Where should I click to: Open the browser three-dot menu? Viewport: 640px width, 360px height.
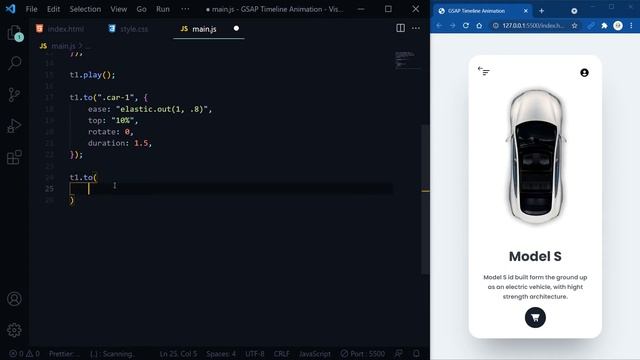tap(631, 25)
